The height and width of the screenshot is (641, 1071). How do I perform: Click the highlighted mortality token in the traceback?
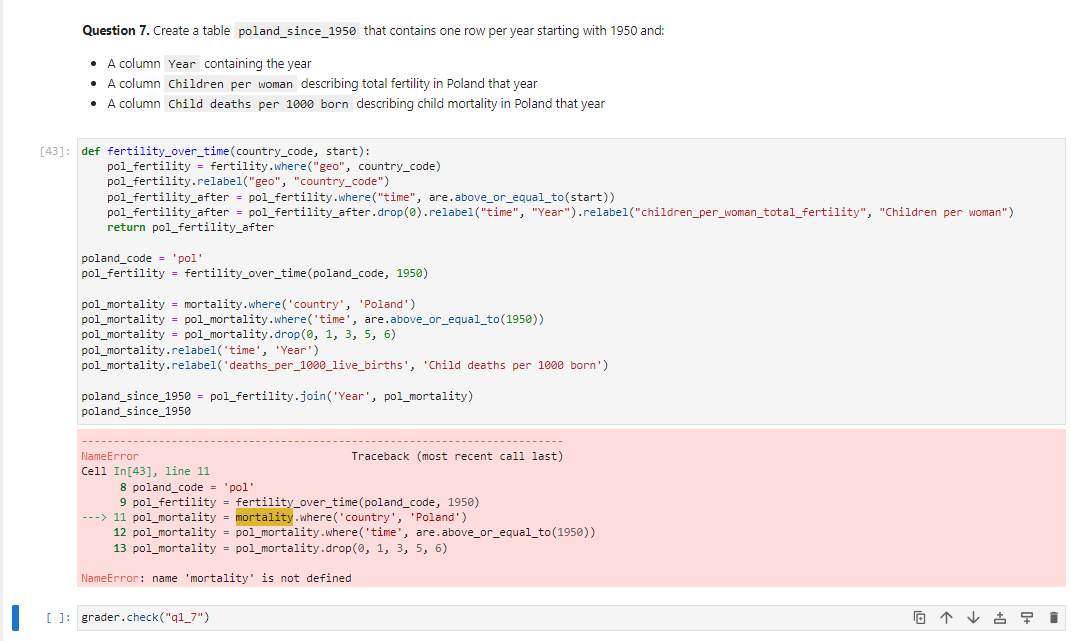(x=262, y=517)
